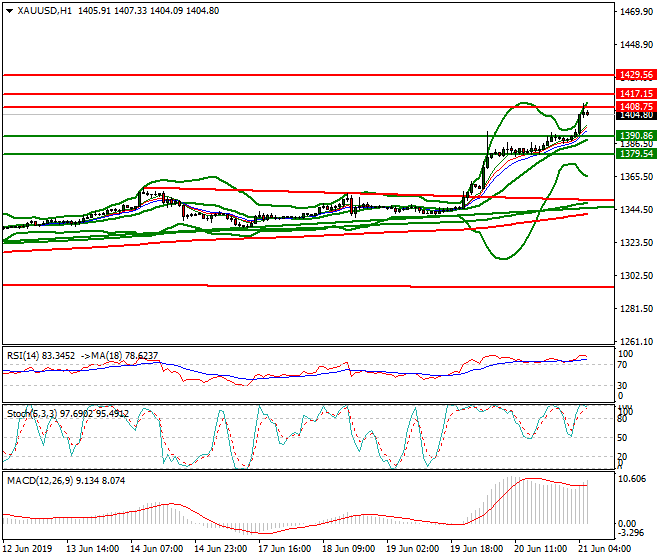Select the 1302.50 price scale value
Screen dimensions: 660x560
tap(636, 276)
